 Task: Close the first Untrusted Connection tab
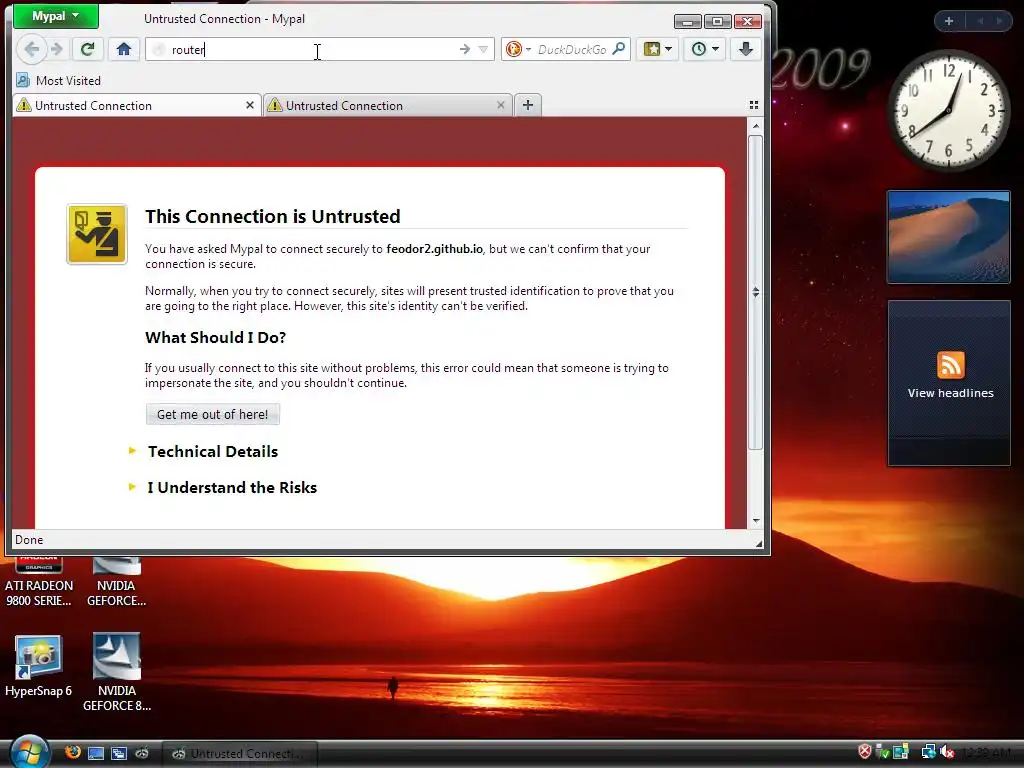(249, 105)
